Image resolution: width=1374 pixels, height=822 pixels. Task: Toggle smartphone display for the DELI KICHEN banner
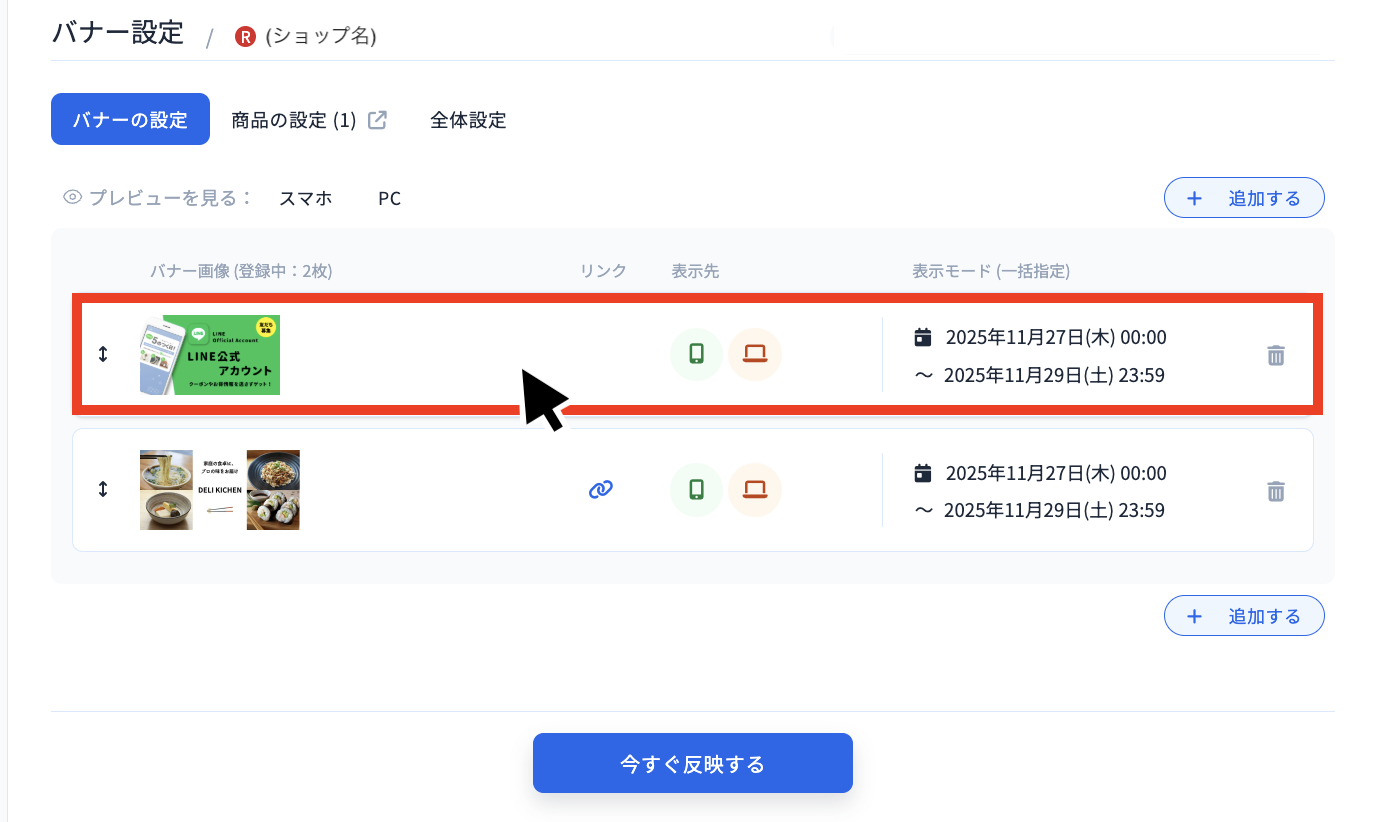pyautogui.click(x=696, y=490)
